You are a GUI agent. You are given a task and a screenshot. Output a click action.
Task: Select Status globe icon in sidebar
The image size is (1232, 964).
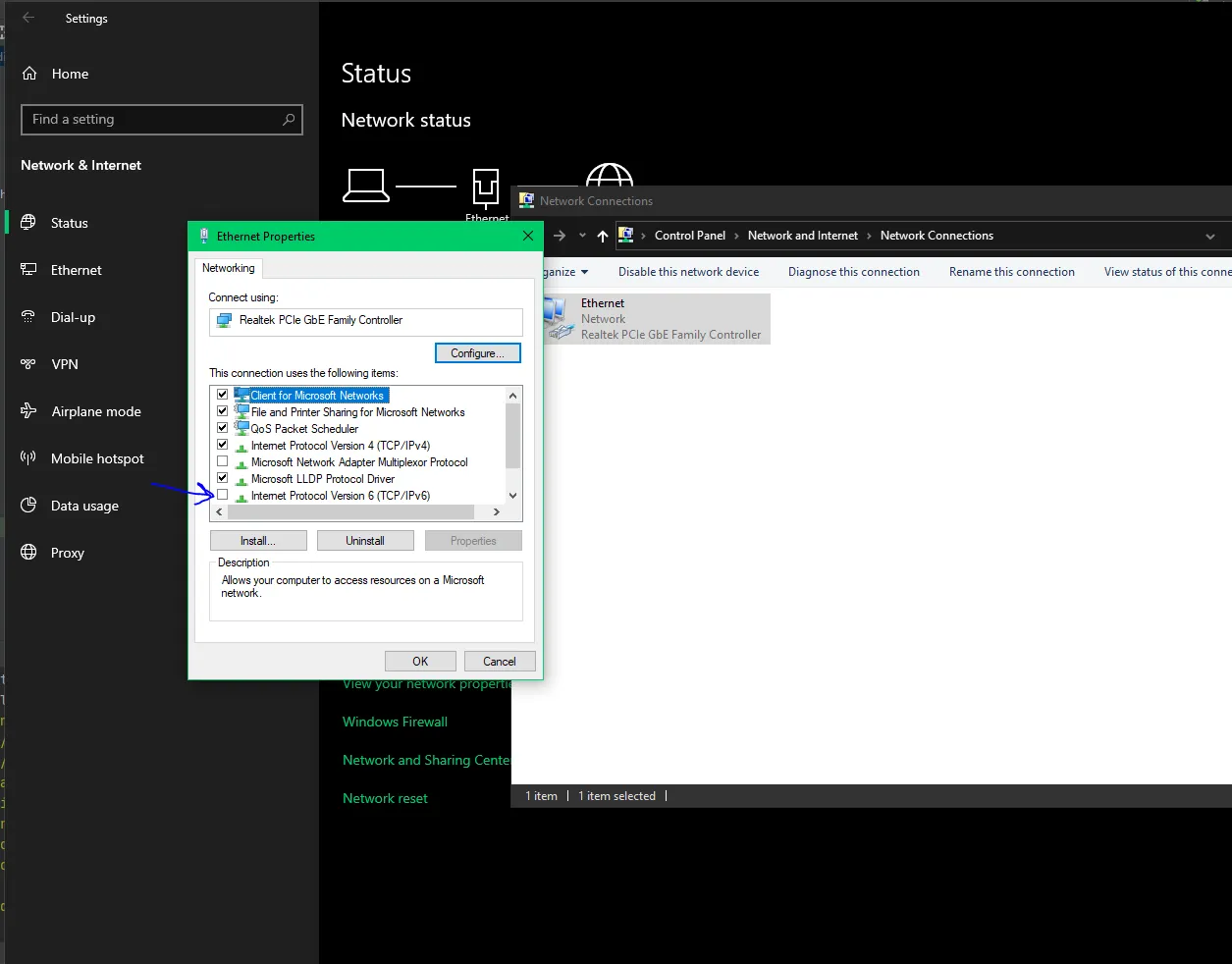28,223
